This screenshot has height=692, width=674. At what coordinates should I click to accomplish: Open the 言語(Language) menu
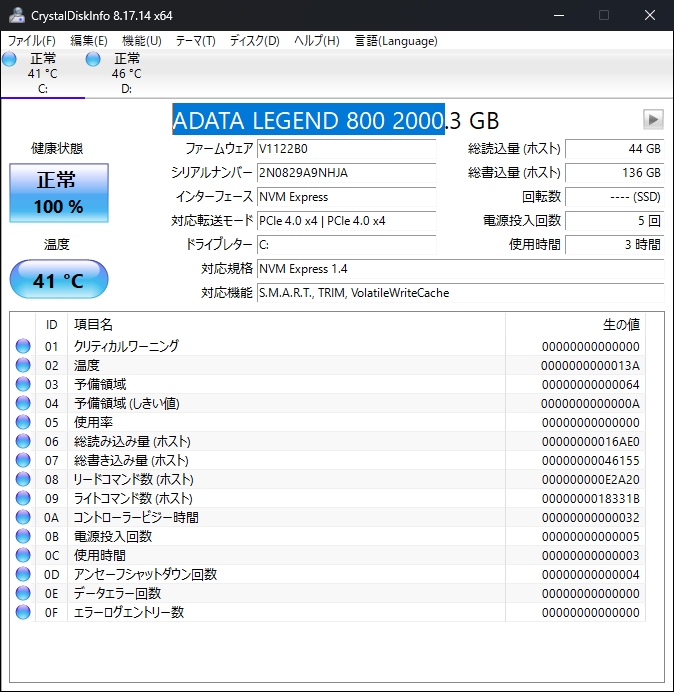[x=396, y=41]
